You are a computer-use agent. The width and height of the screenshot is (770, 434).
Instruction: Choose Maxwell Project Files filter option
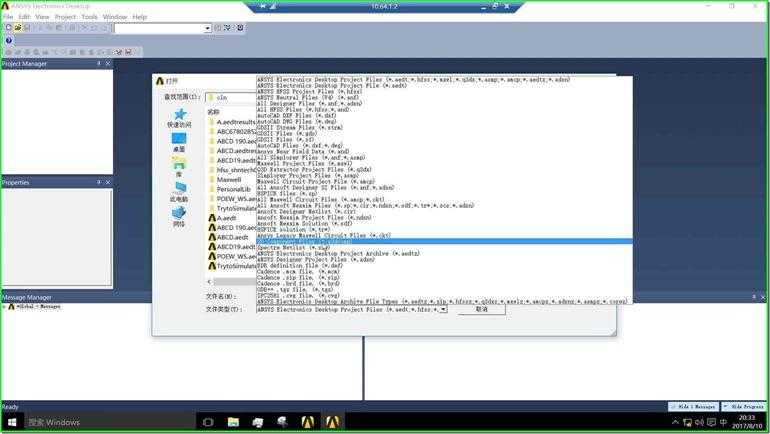click(304, 163)
